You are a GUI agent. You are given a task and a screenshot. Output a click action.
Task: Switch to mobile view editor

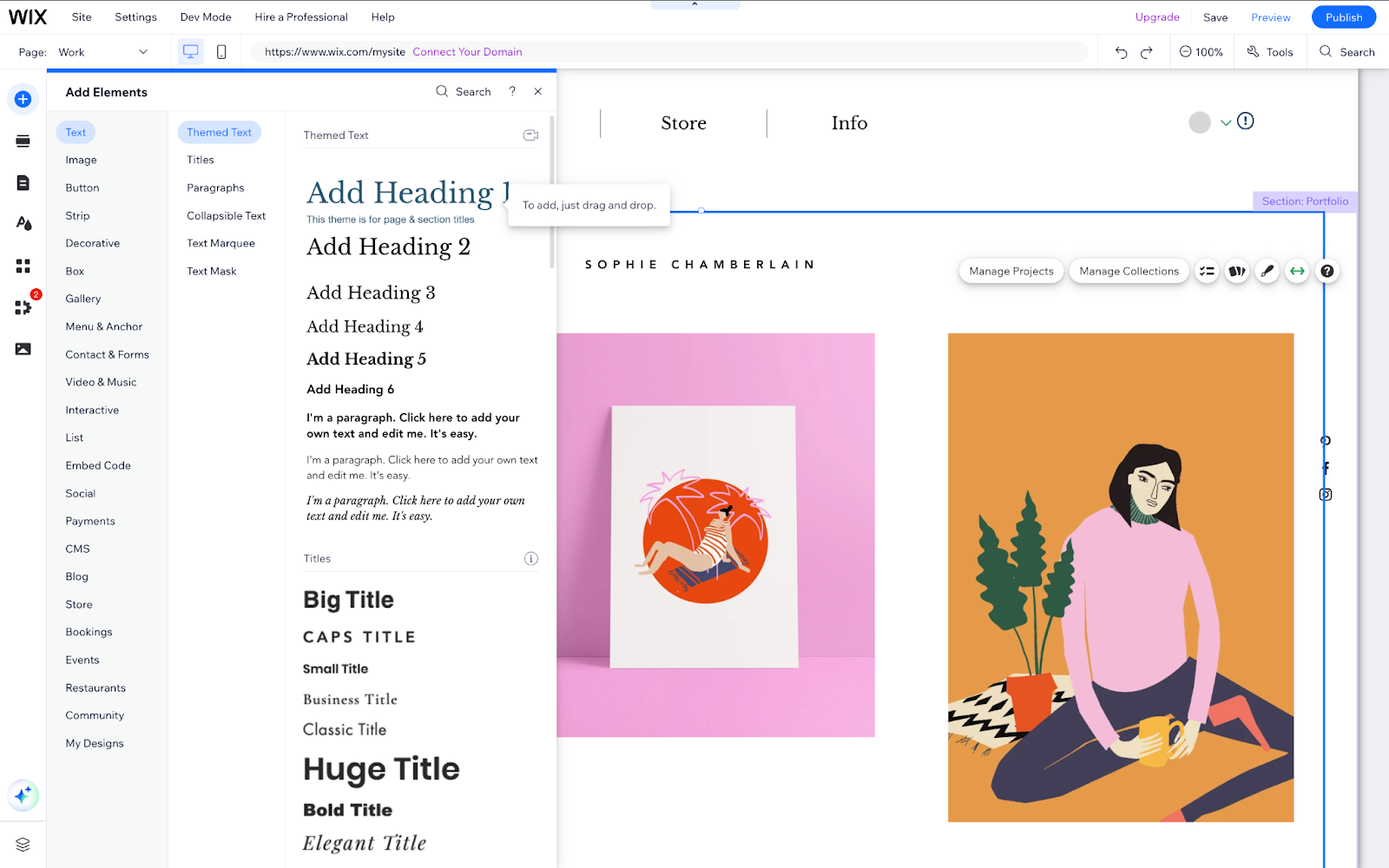click(x=221, y=51)
